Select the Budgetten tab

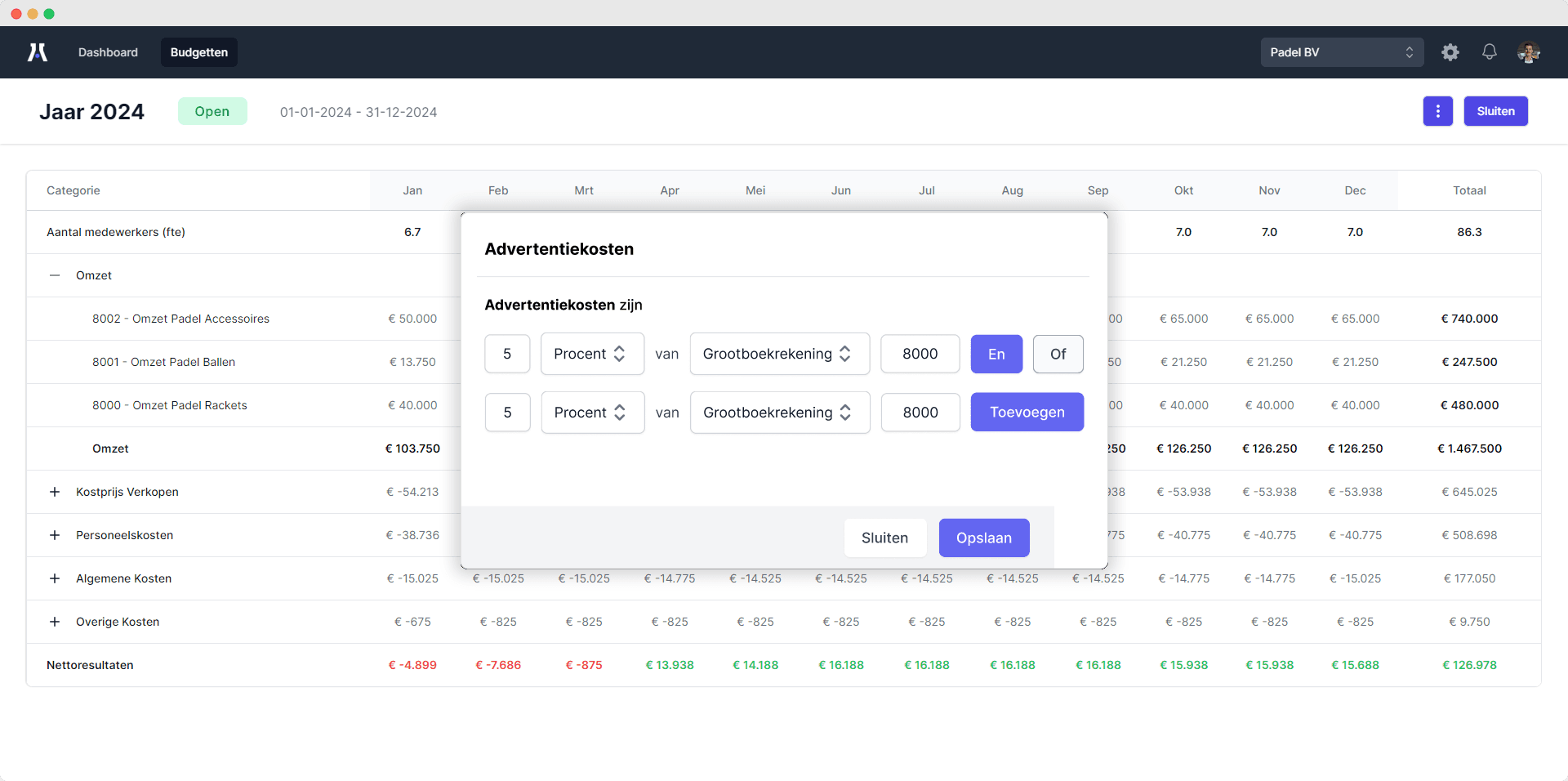point(198,52)
